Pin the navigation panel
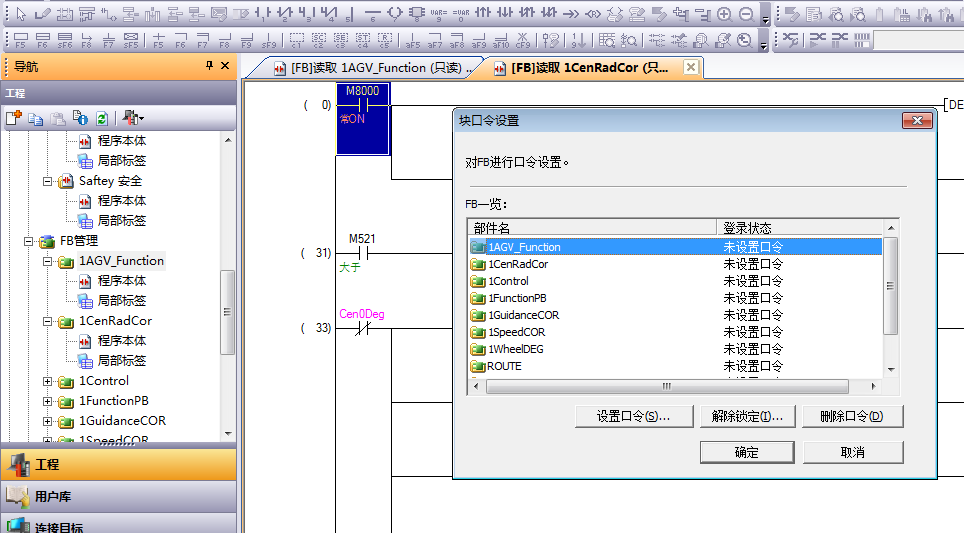 coord(209,66)
